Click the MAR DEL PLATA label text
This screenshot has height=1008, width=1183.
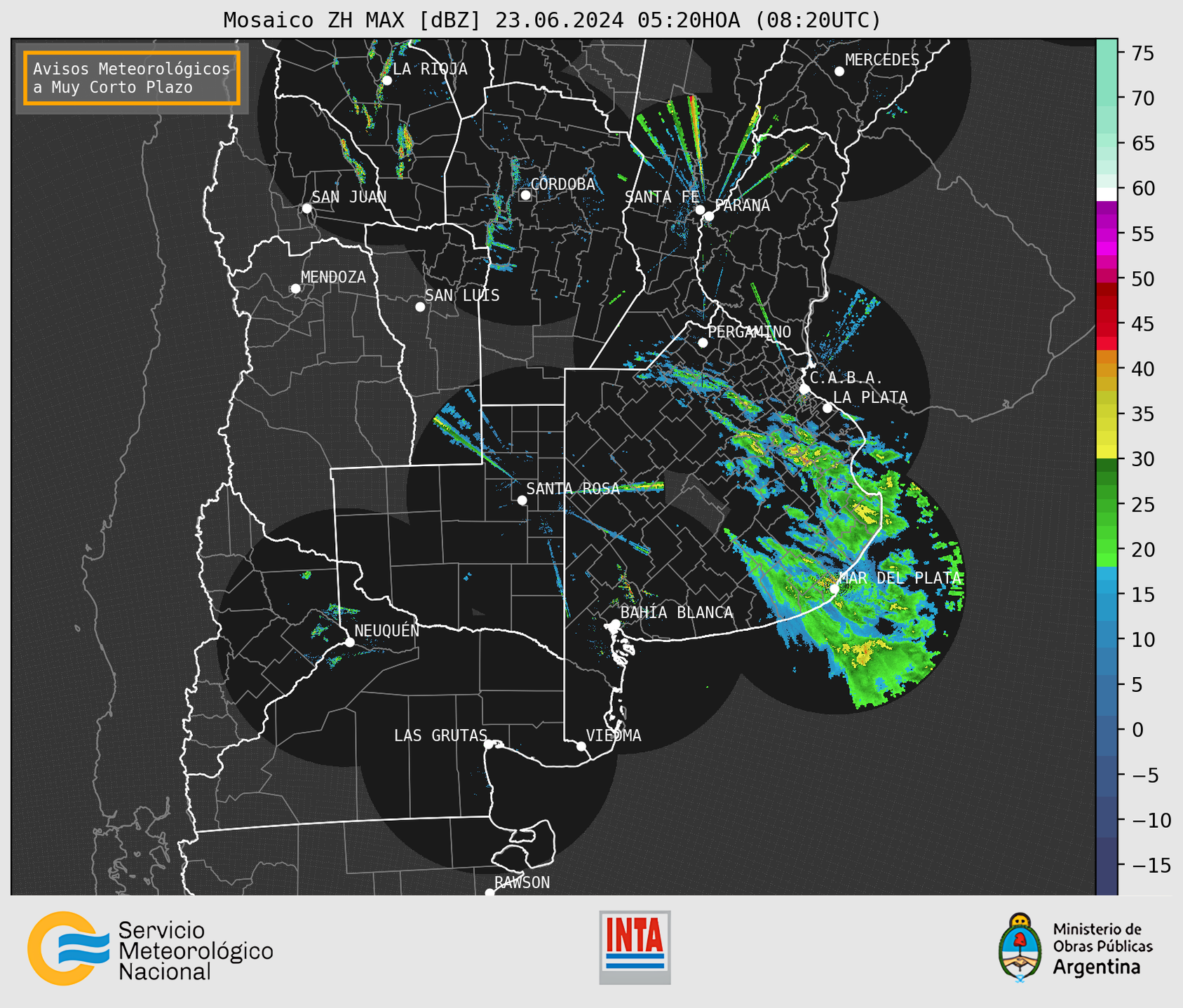pyautogui.click(x=900, y=578)
